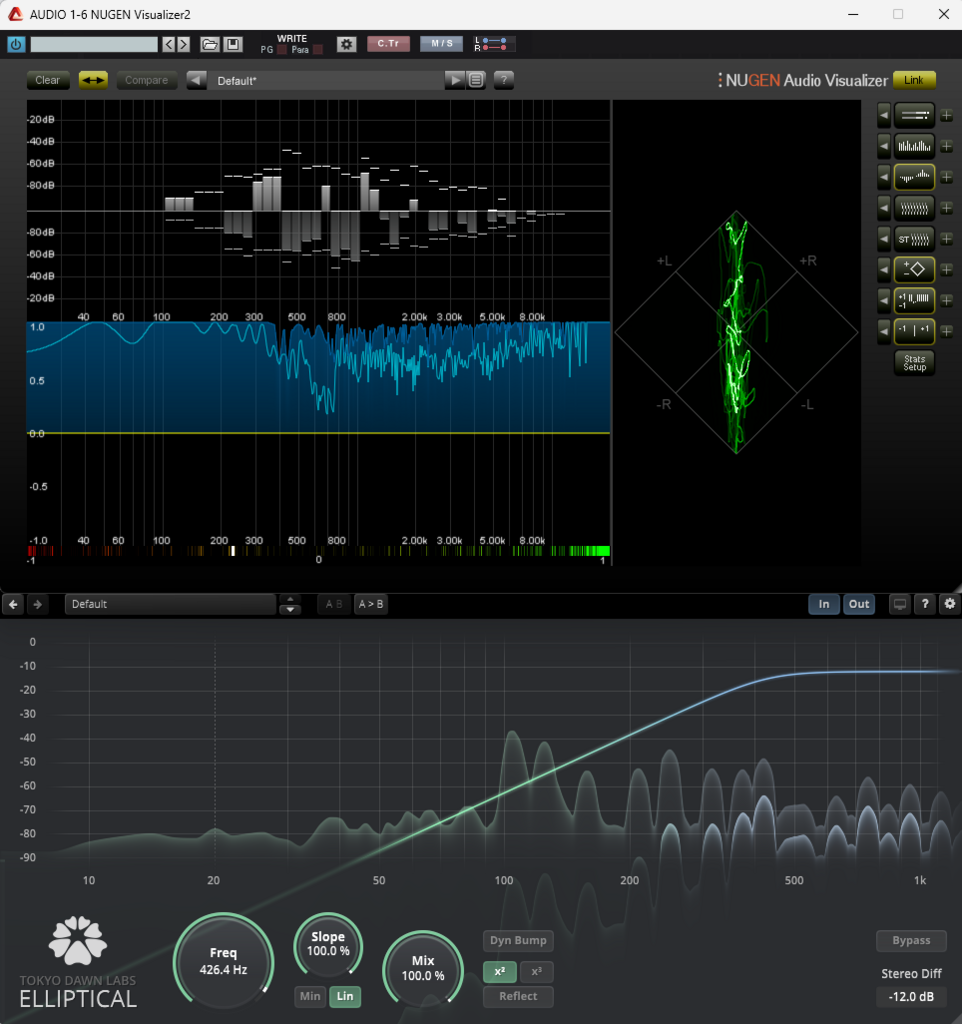The height and width of the screenshot is (1024, 962).
Task: Select the level meter bars view icon
Action: (914, 116)
